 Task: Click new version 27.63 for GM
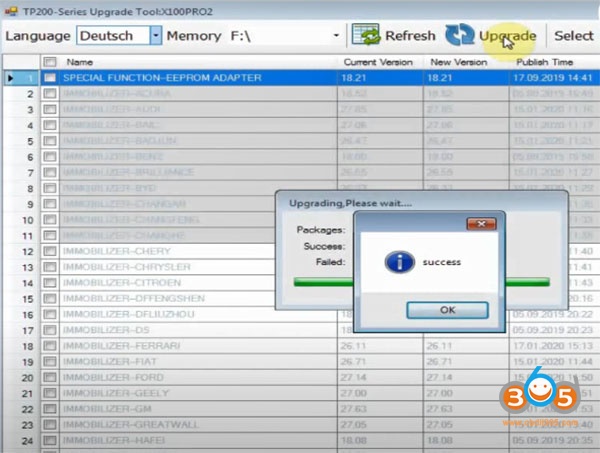tap(439, 409)
